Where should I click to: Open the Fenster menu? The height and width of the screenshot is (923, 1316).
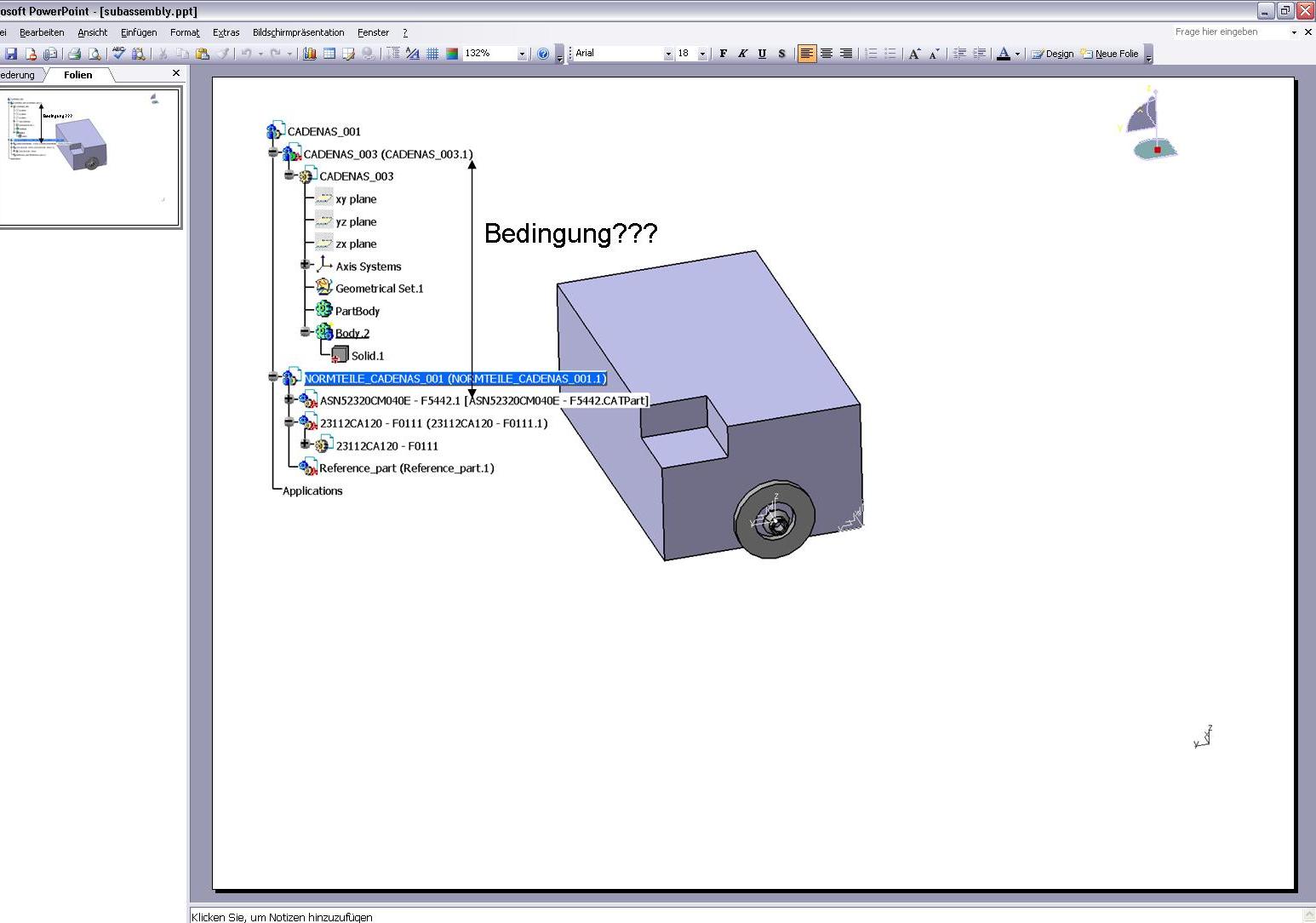point(373,32)
